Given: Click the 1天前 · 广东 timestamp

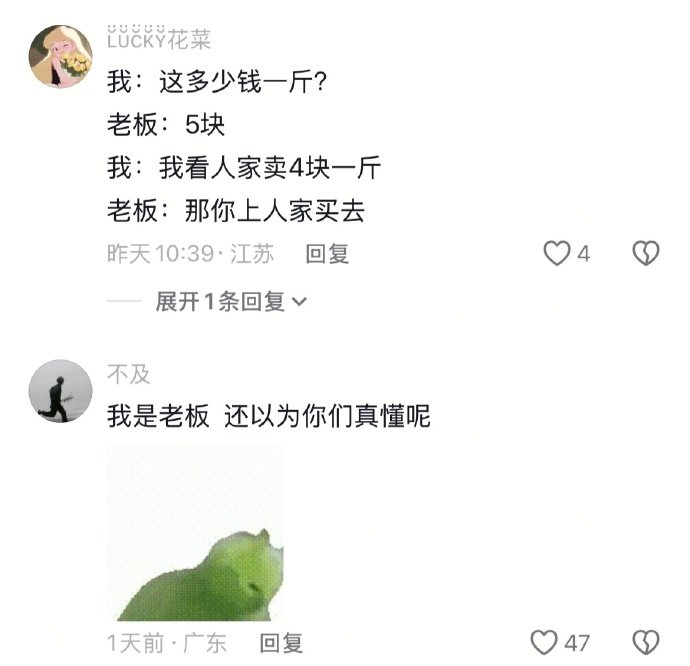Looking at the screenshot, I should coord(167,643).
